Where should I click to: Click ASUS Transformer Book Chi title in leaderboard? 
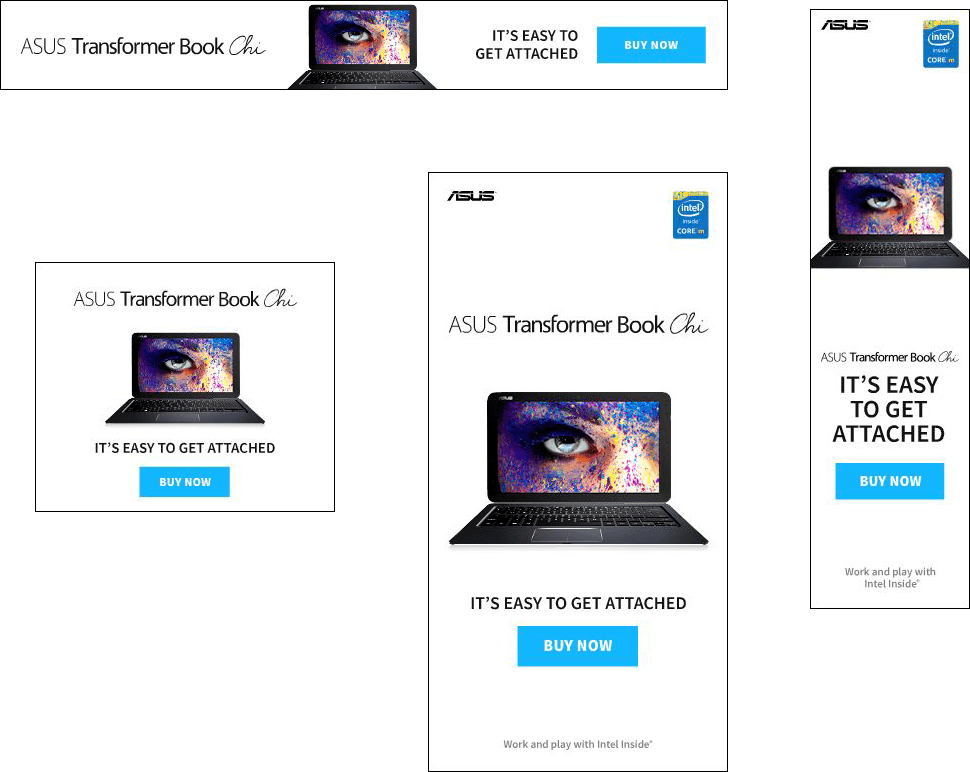[143, 46]
